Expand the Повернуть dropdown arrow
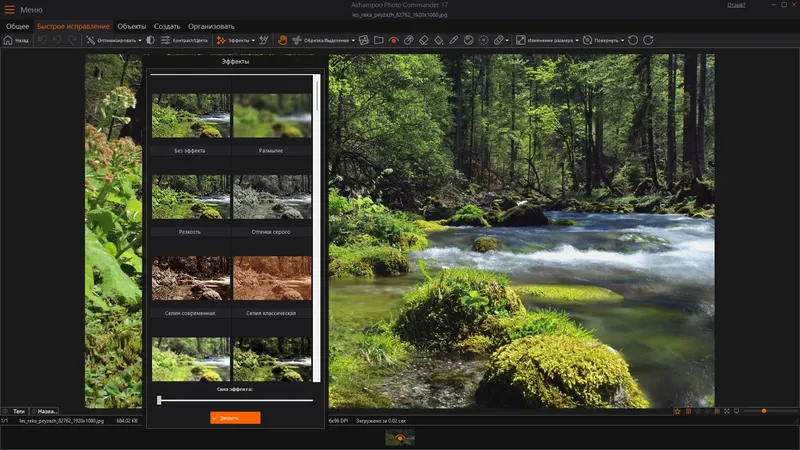The image size is (800, 450). pyautogui.click(x=622, y=40)
